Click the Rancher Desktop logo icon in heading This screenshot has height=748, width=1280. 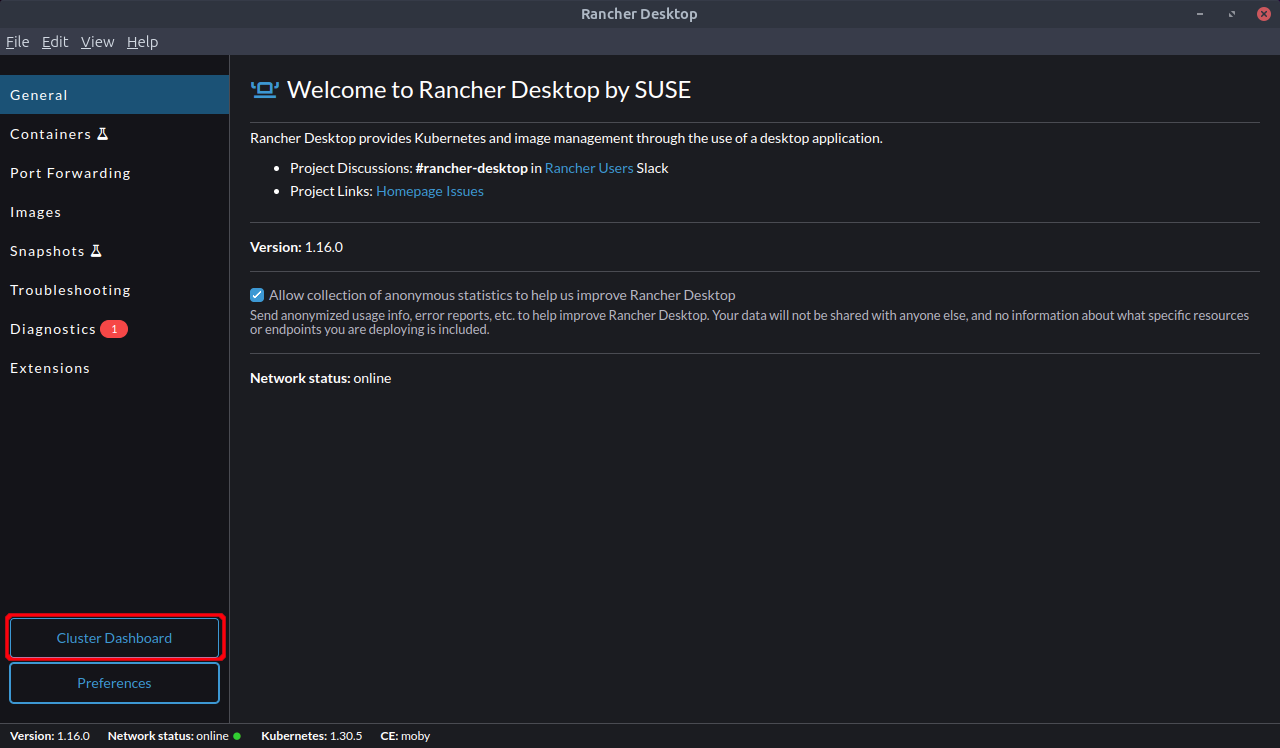coord(264,90)
